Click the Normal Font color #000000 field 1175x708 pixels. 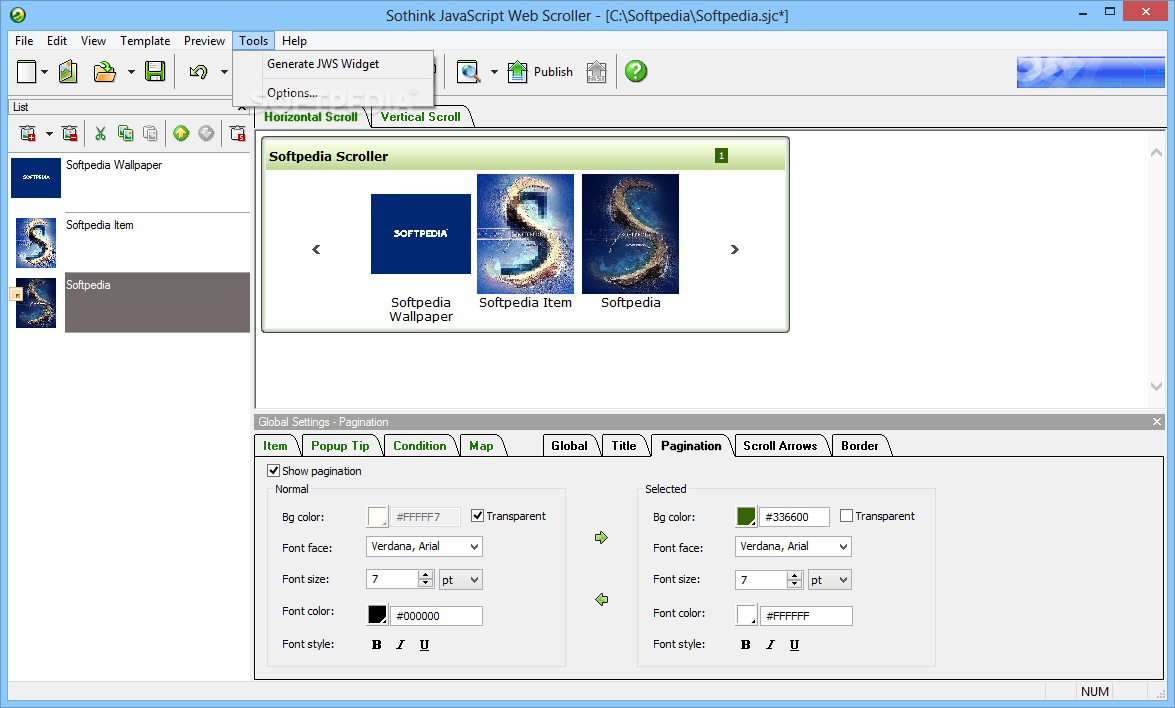[436, 616]
